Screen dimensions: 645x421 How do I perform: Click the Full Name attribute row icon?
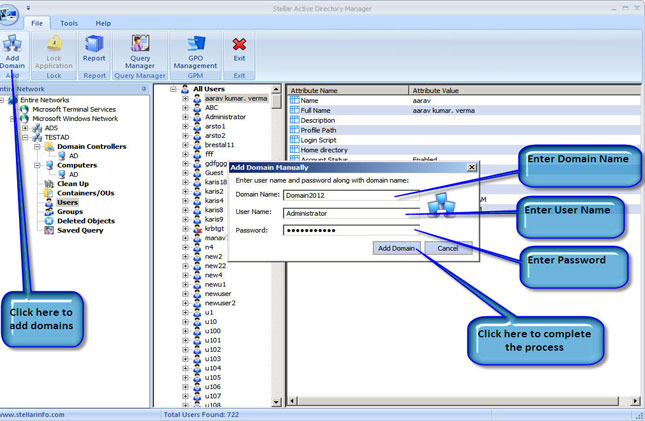point(295,110)
